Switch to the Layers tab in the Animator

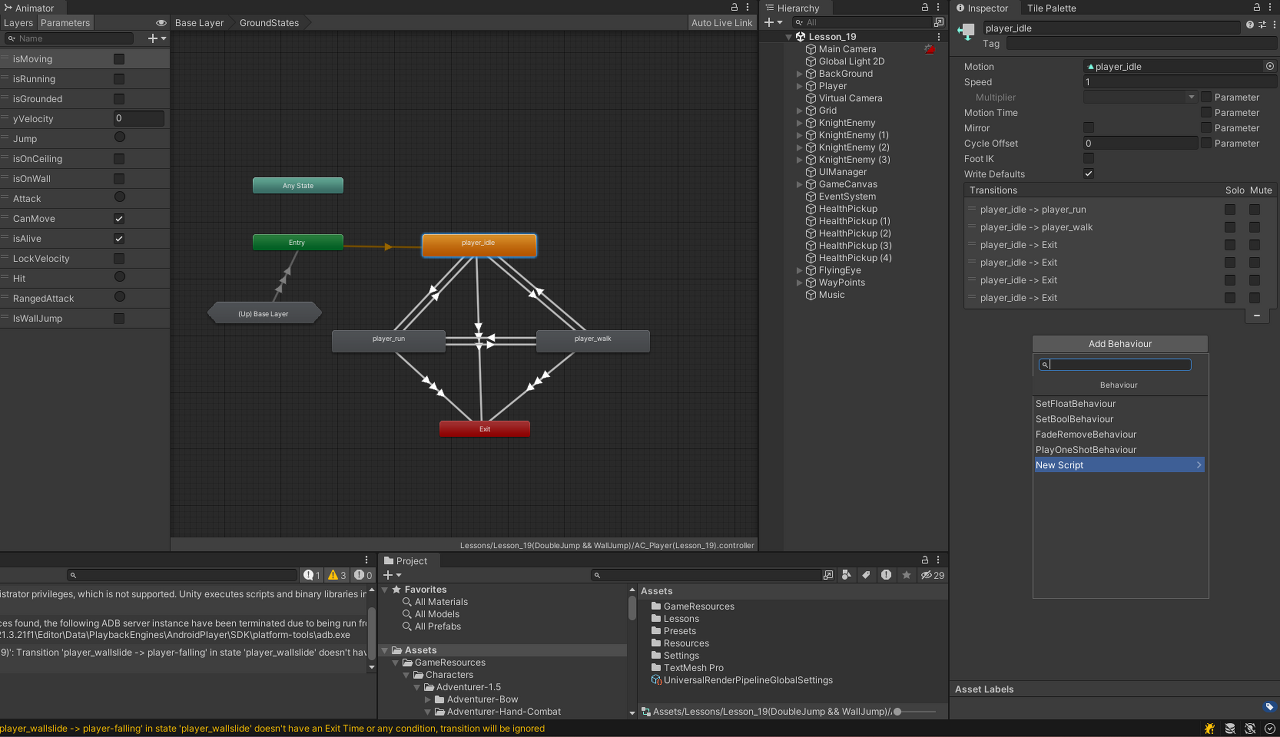tap(19, 22)
